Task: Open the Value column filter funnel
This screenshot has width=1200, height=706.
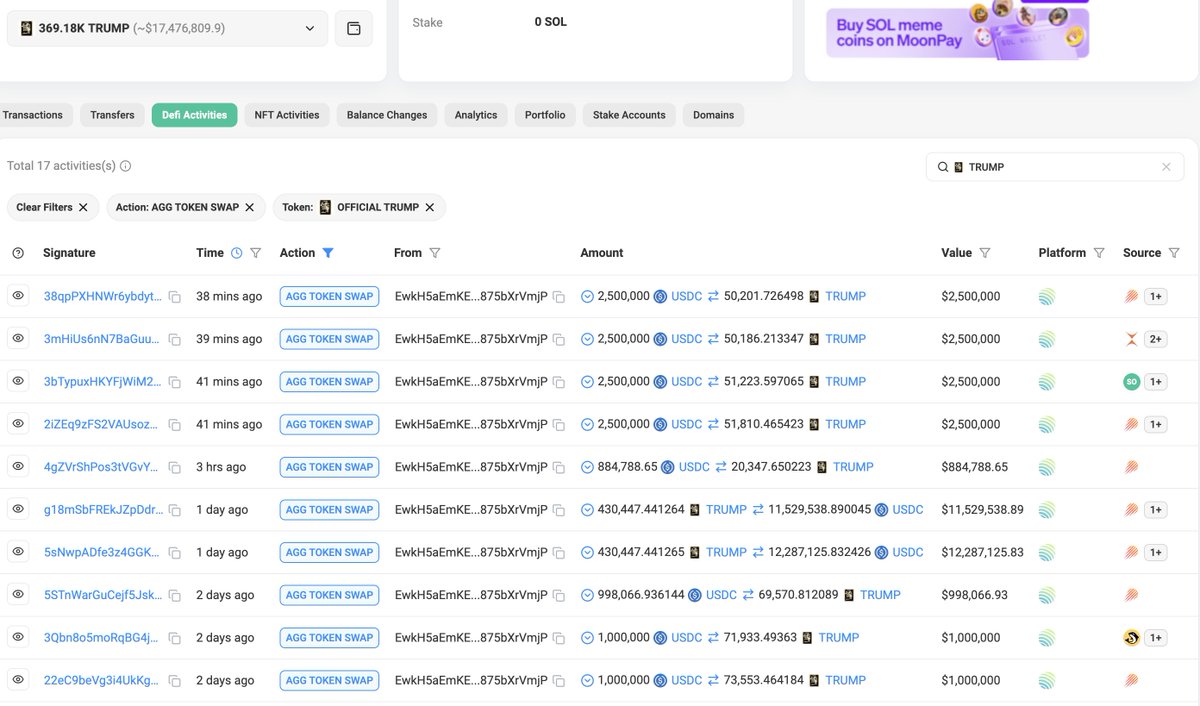Action: [985, 253]
